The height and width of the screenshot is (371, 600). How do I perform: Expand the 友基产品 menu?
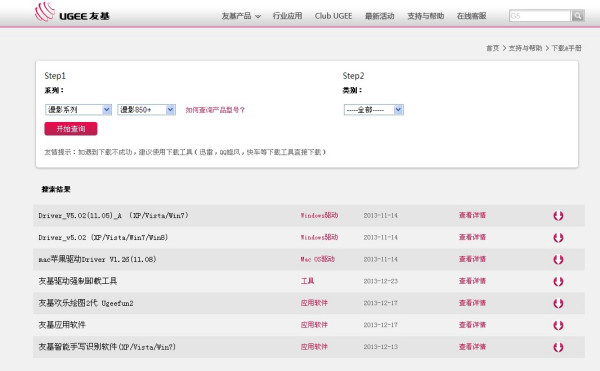(x=241, y=16)
